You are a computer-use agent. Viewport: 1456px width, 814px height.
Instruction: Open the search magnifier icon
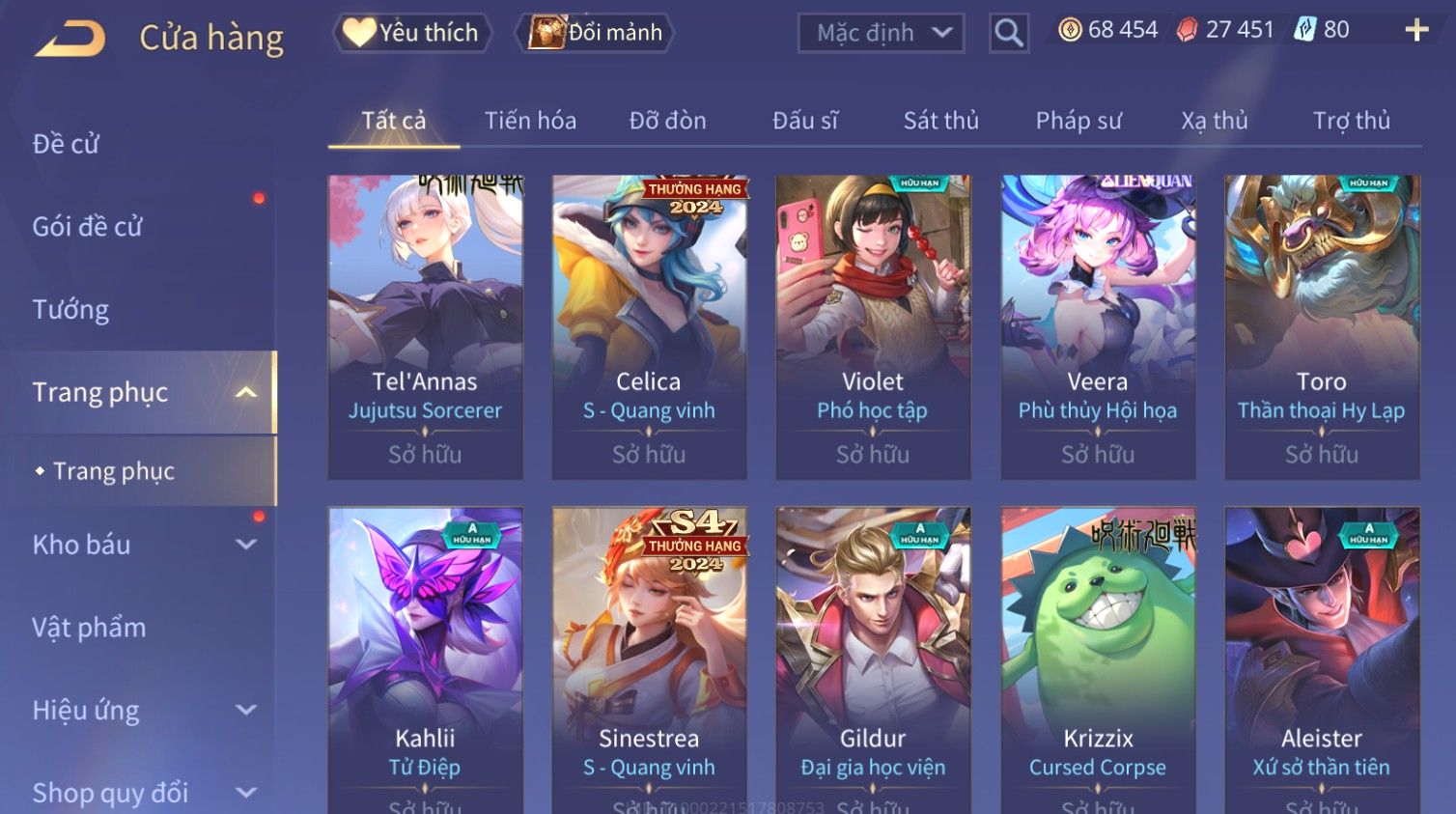tap(1008, 33)
